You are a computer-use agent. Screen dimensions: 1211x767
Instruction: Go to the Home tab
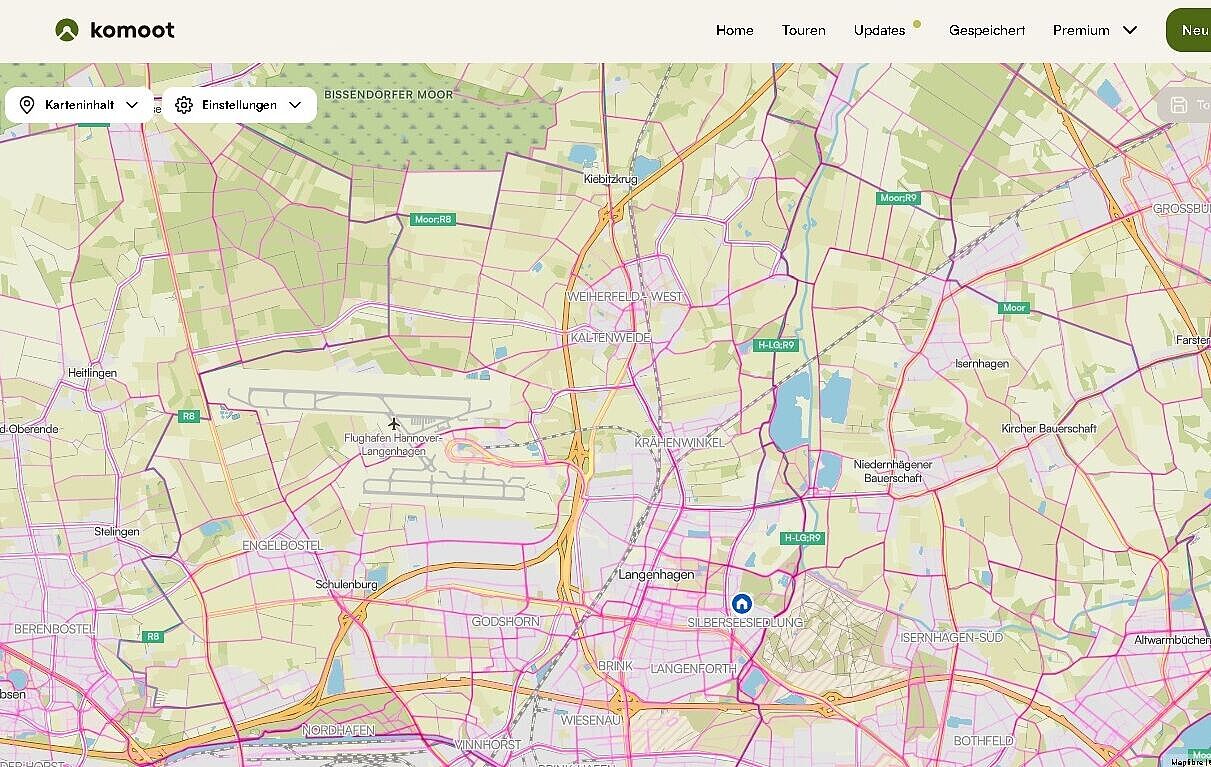tap(734, 30)
